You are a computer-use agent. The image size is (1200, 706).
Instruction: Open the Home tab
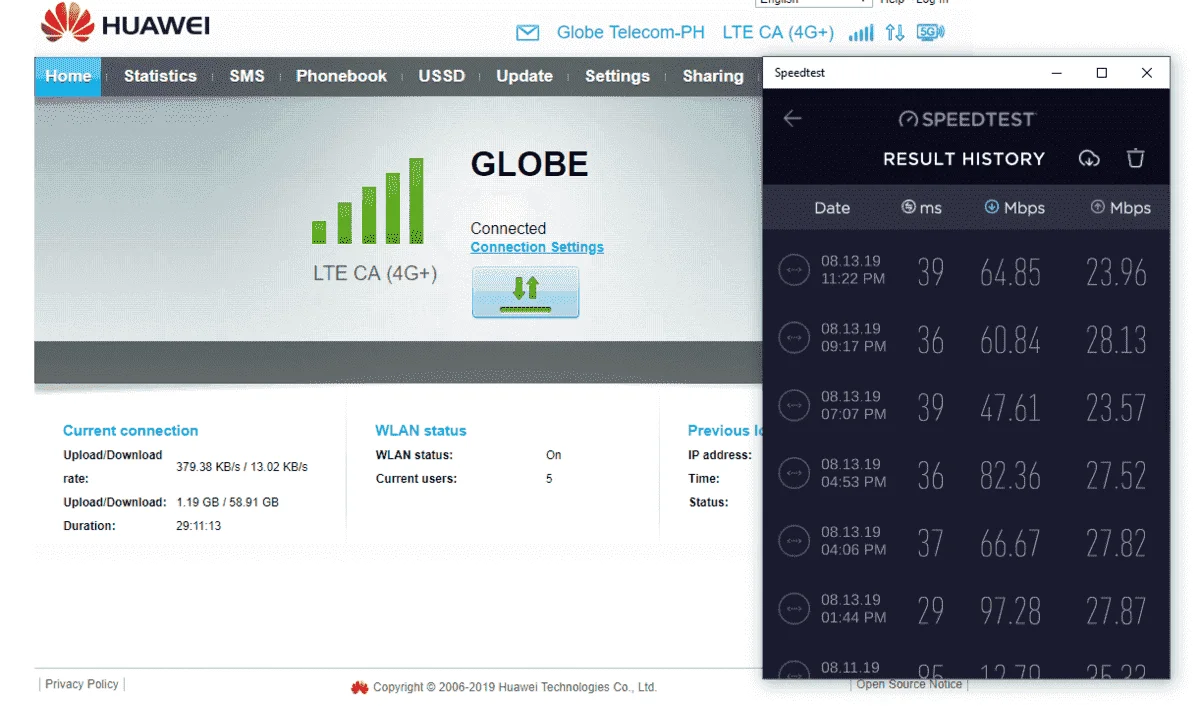(x=68, y=76)
